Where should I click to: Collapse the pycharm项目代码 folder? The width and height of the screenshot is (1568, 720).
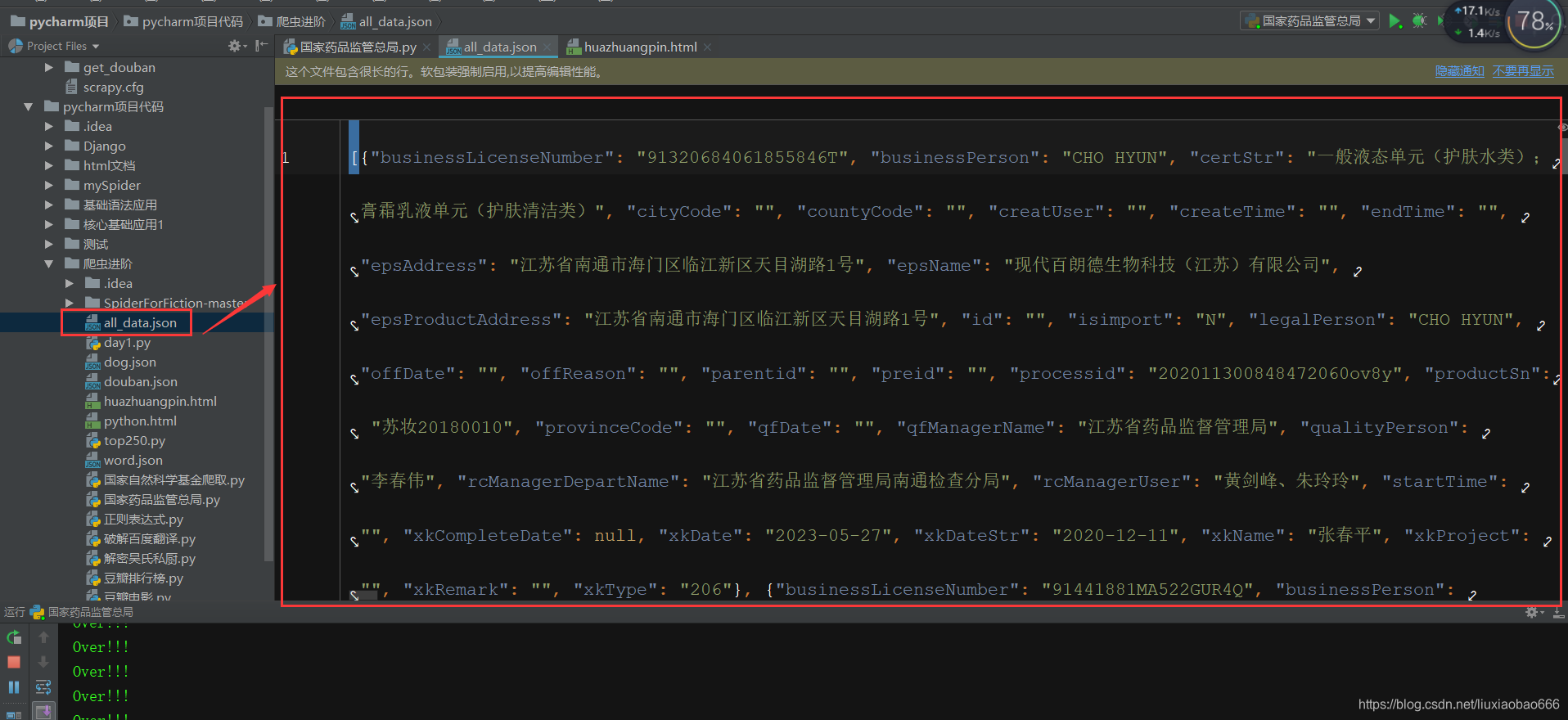(29, 106)
